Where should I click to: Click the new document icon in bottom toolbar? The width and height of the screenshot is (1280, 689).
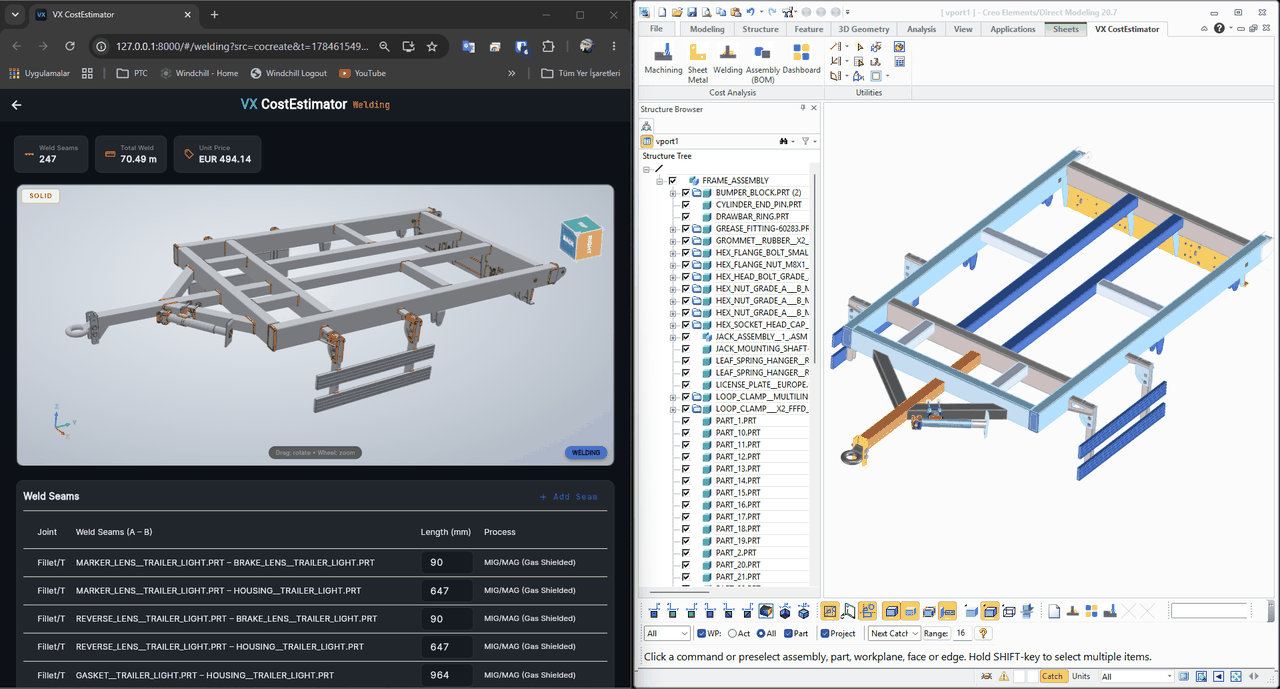point(1054,610)
